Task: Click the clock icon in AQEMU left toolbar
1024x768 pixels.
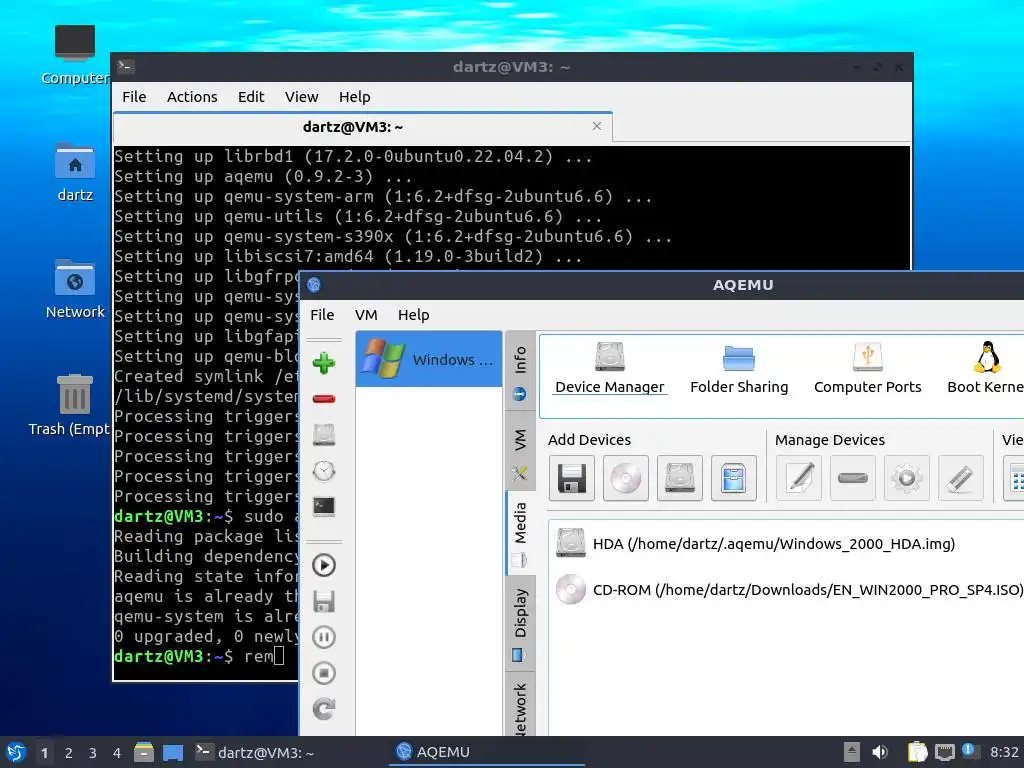Action: (323, 471)
